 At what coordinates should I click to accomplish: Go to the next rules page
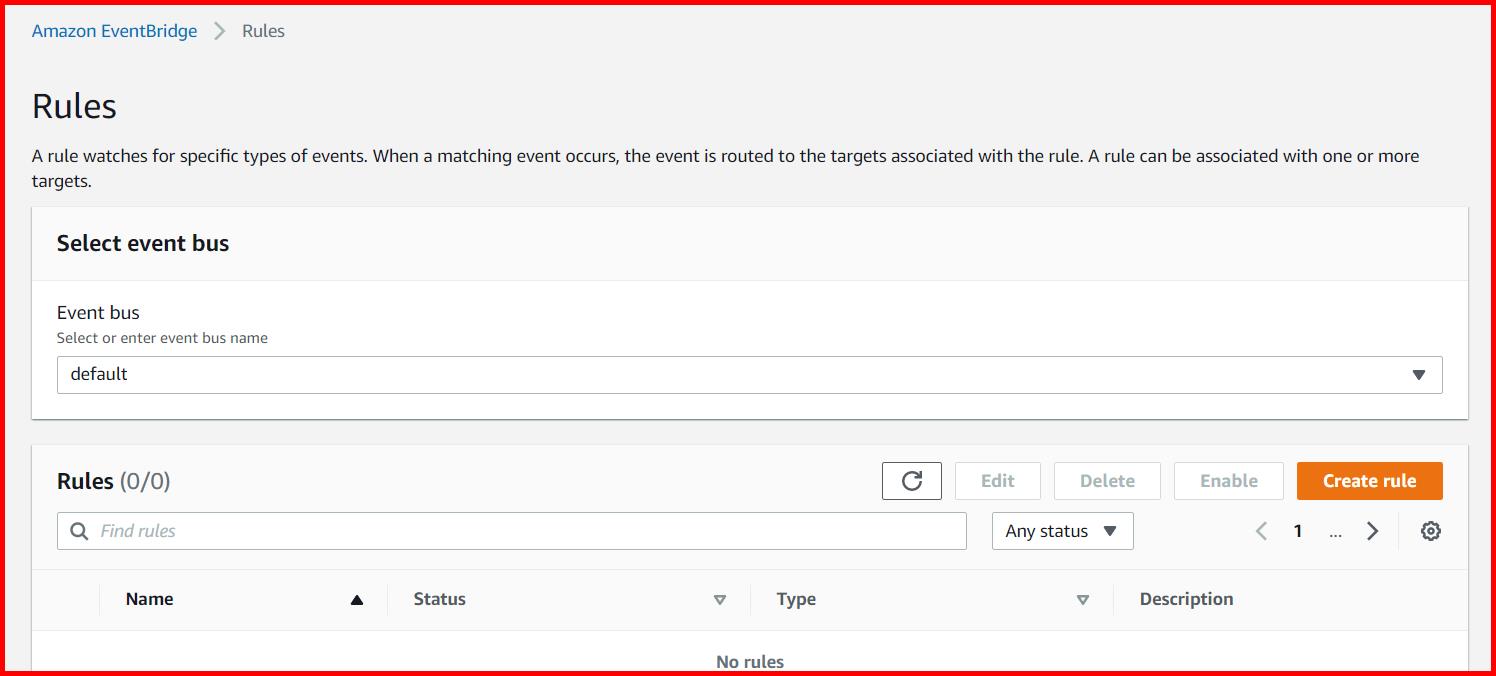pos(1372,531)
